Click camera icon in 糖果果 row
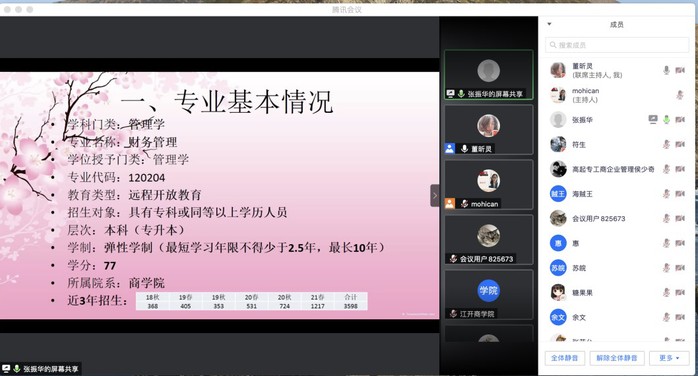Screen dimensions: 698x376 pyautogui.click(x=680, y=293)
